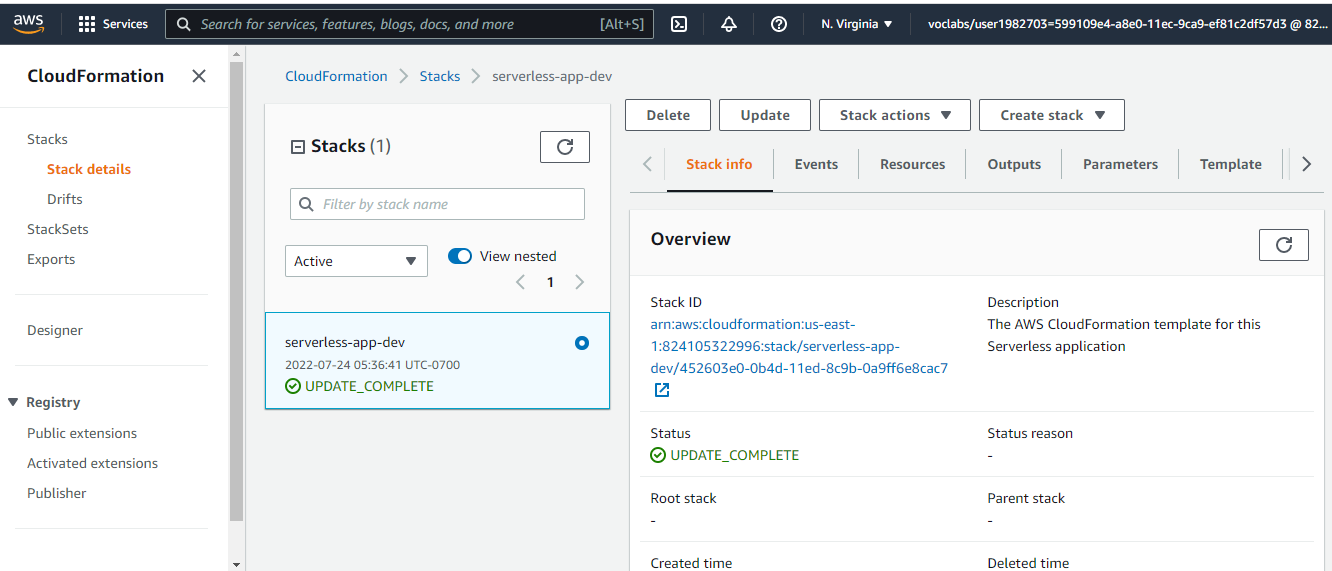Image resolution: width=1332 pixels, height=571 pixels.
Task: Switch to the Events tab
Action: point(816,164)
